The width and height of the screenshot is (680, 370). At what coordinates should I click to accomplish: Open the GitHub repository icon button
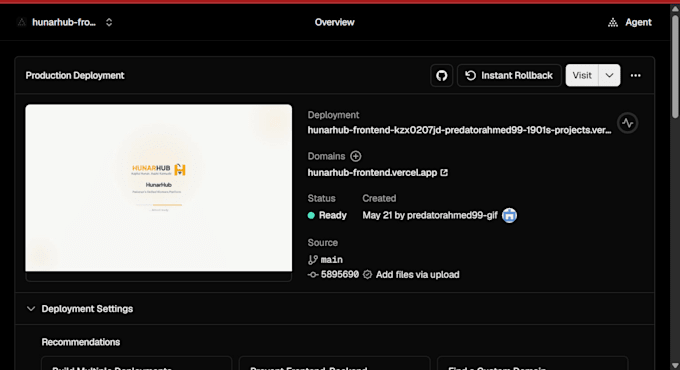(x=441, y=75)
